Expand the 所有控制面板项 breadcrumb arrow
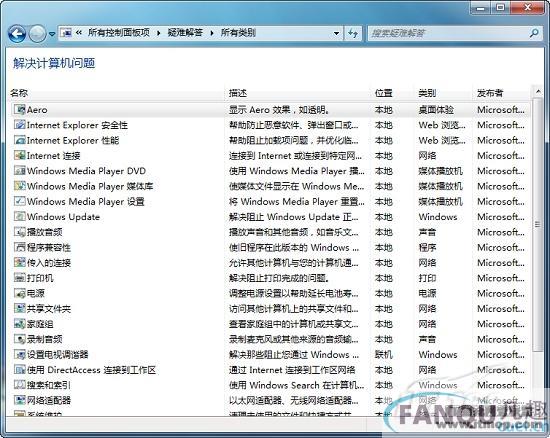 [159, 33]
